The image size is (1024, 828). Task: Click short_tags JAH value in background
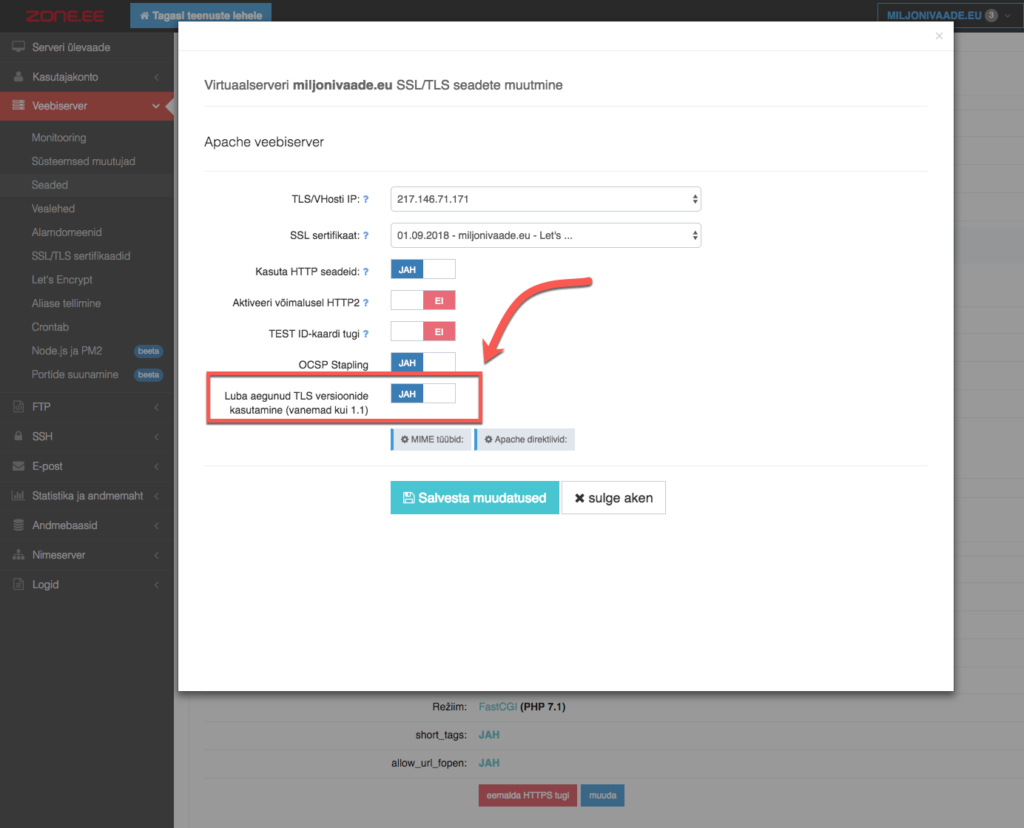coord(489,735)
